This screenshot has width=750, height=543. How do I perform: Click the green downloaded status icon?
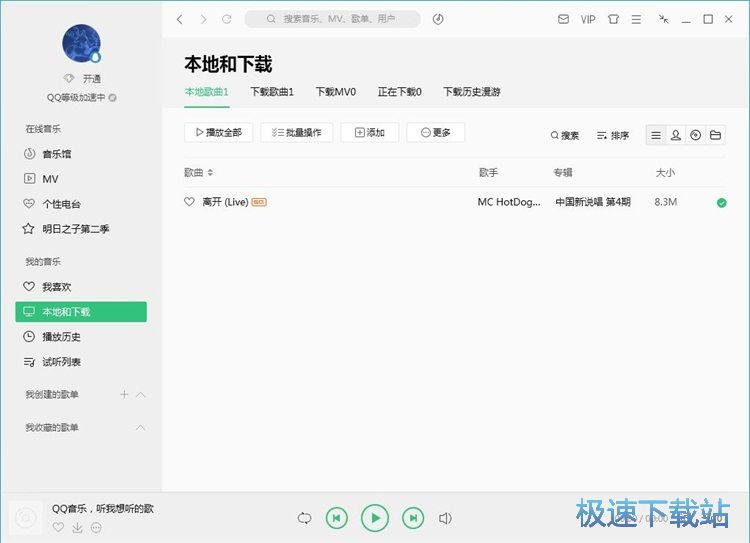click(x=722, y=203)
